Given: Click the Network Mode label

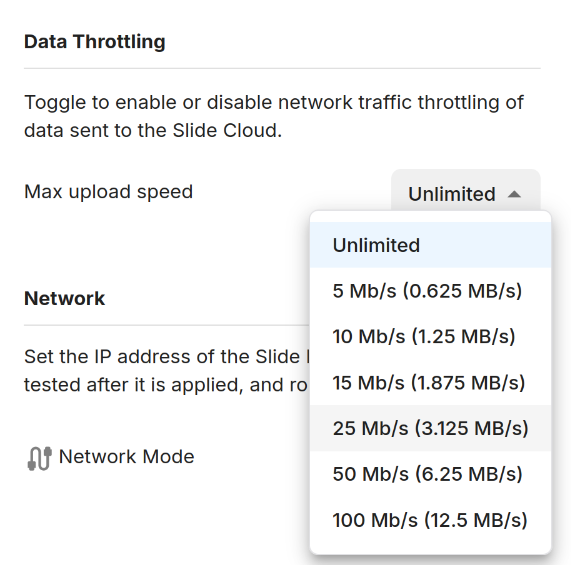Looking at the screenshot, I should (x=126, y=457).
